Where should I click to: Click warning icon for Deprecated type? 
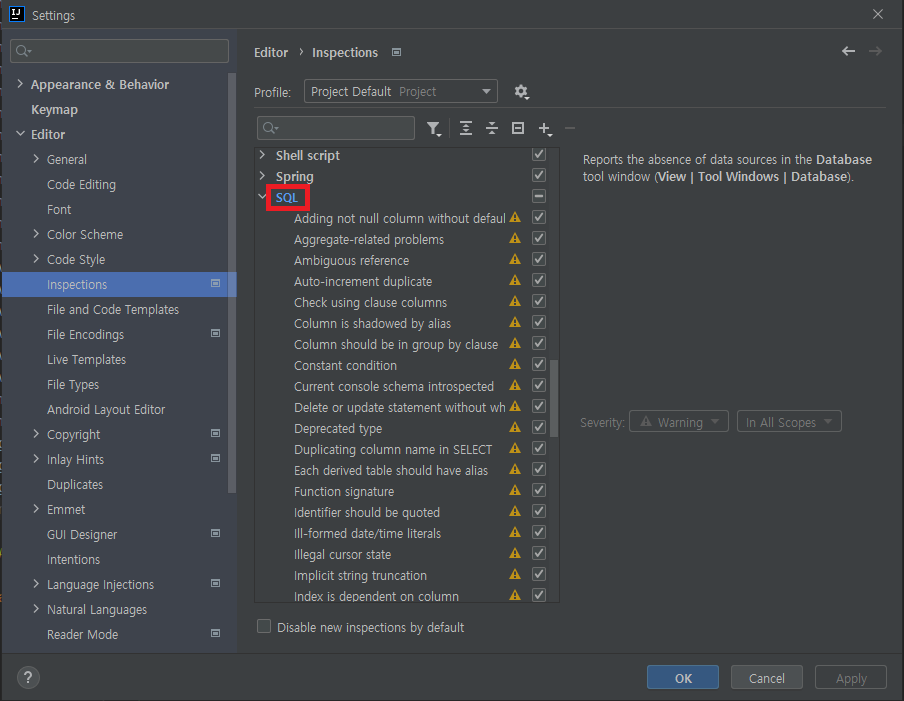[515, 427]
